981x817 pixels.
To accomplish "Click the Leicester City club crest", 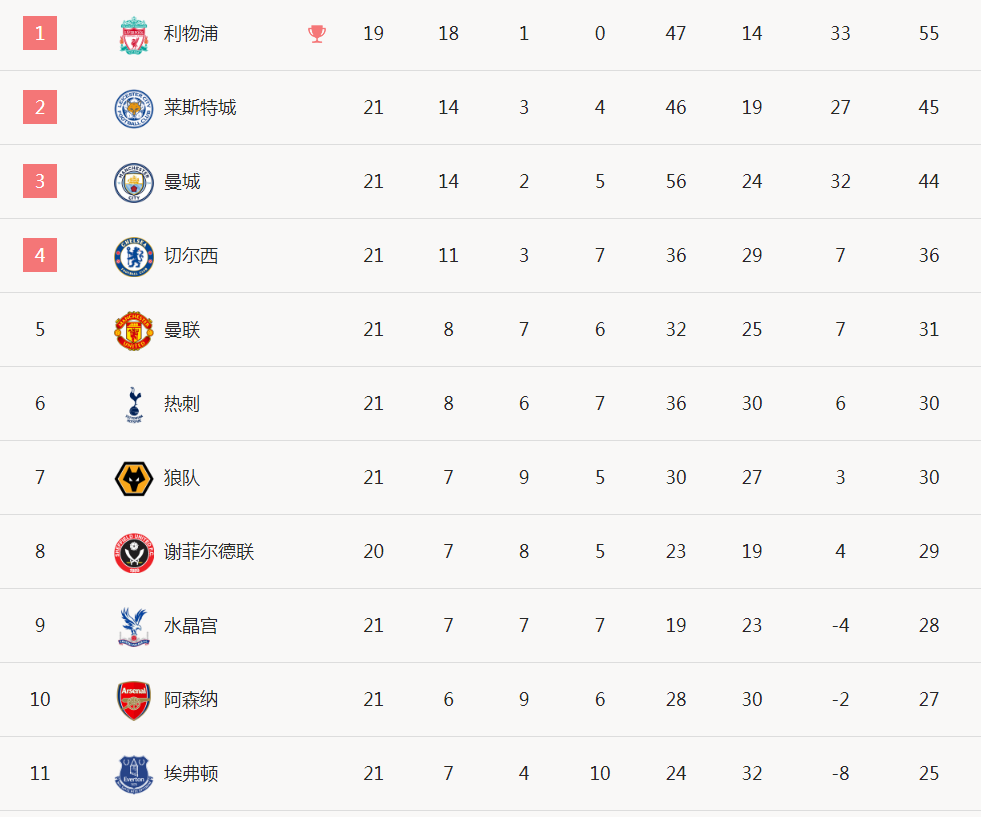I will 133,108.
